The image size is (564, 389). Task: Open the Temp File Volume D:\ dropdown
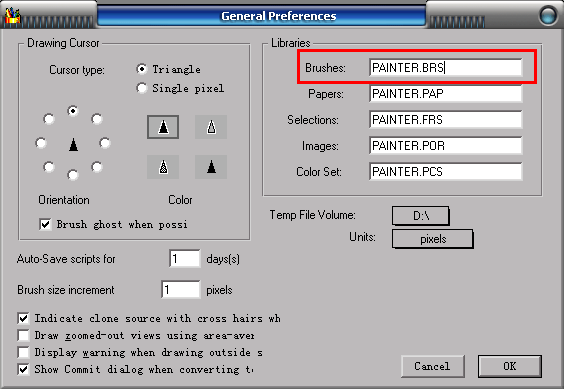click(x=420, y=216)
